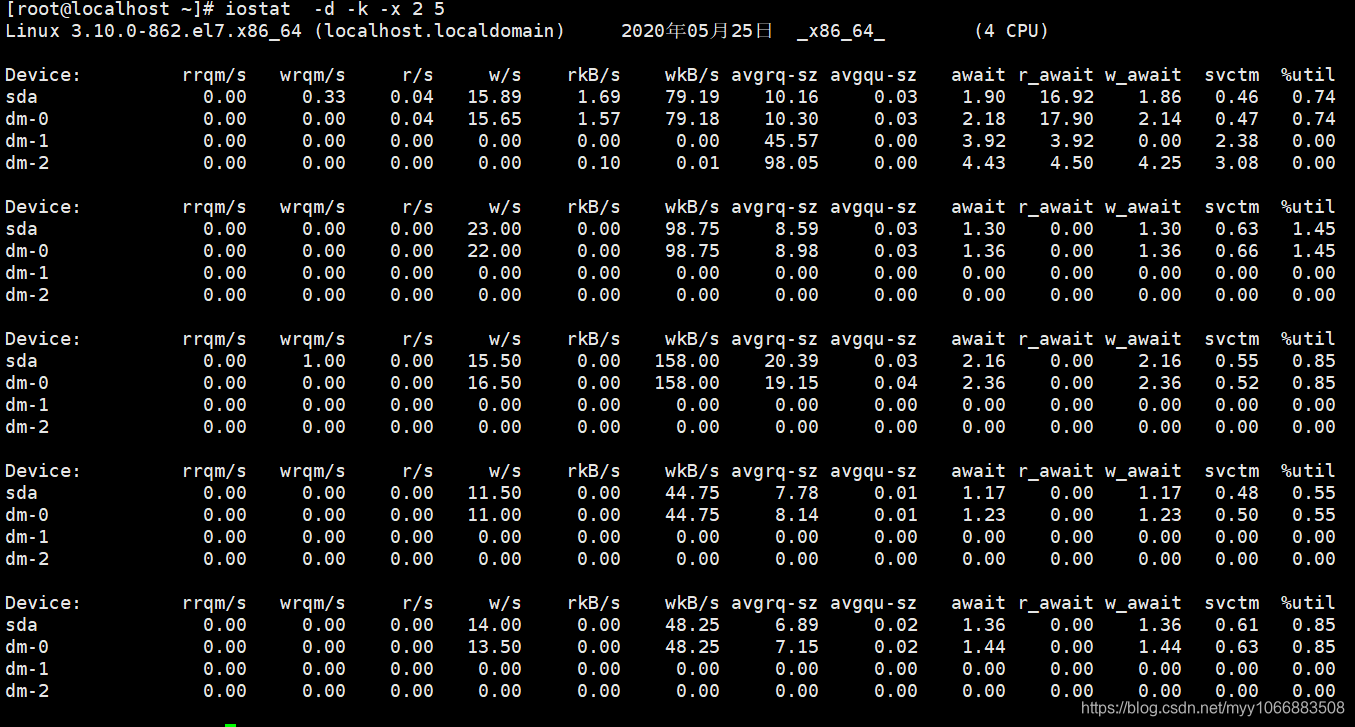The image size is (1355, 727).
Task: Click the avgrq-sz value 6.89
Action: 796,625
